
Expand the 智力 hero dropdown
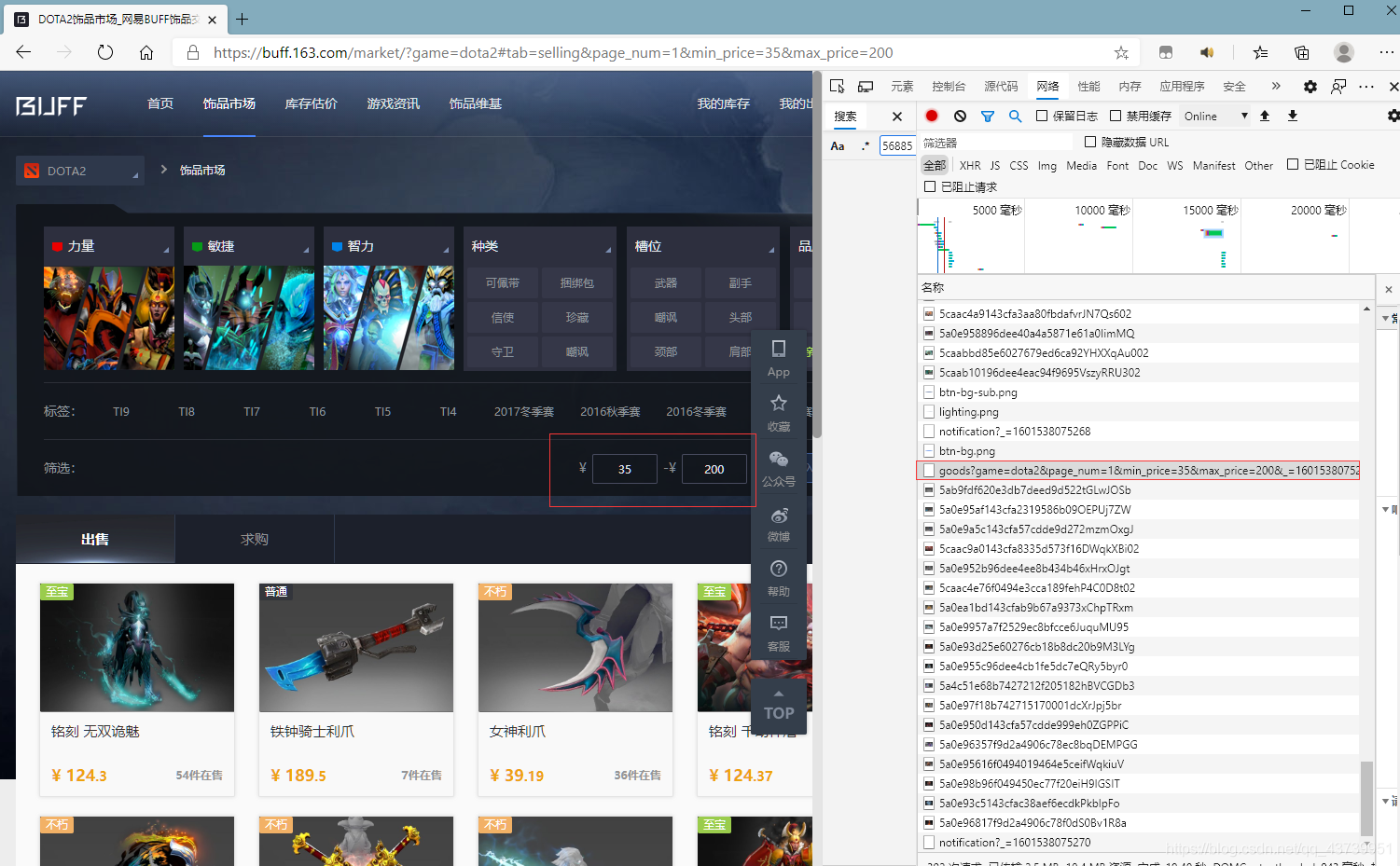[x=389, y=246]
